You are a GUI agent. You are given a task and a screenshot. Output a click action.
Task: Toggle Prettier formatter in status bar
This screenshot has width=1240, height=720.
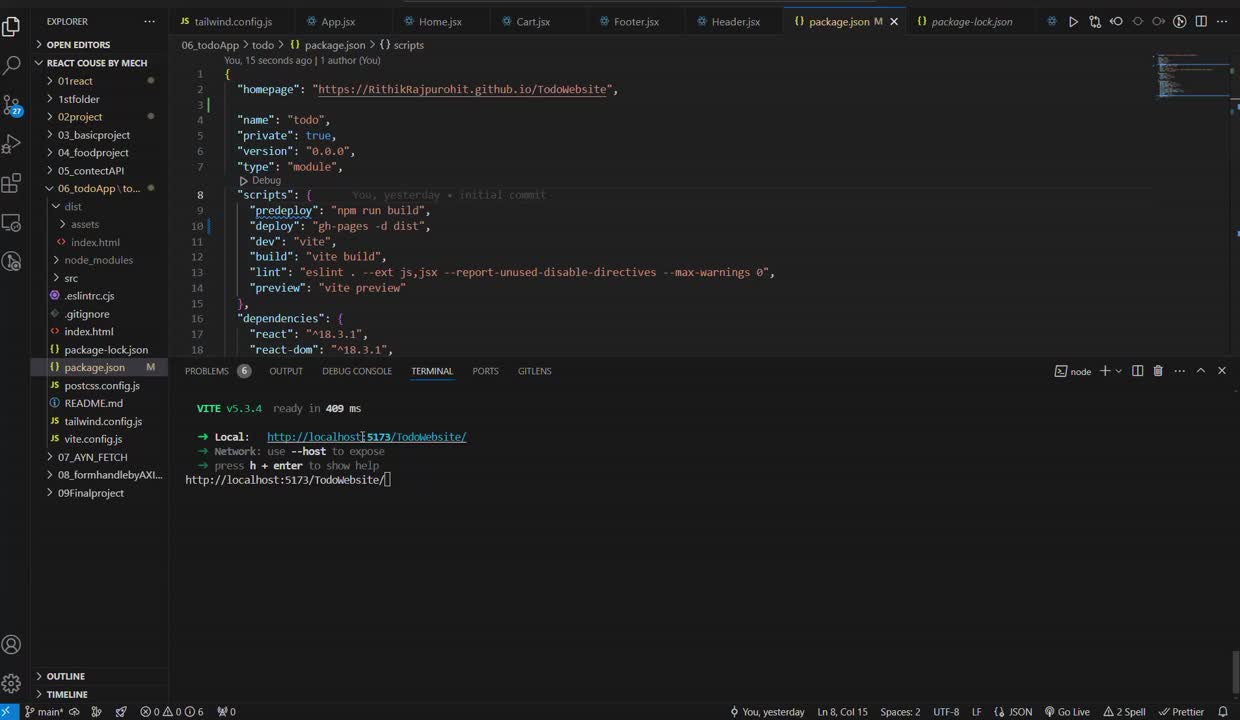pyautogui.click(x=1181, y=712)
